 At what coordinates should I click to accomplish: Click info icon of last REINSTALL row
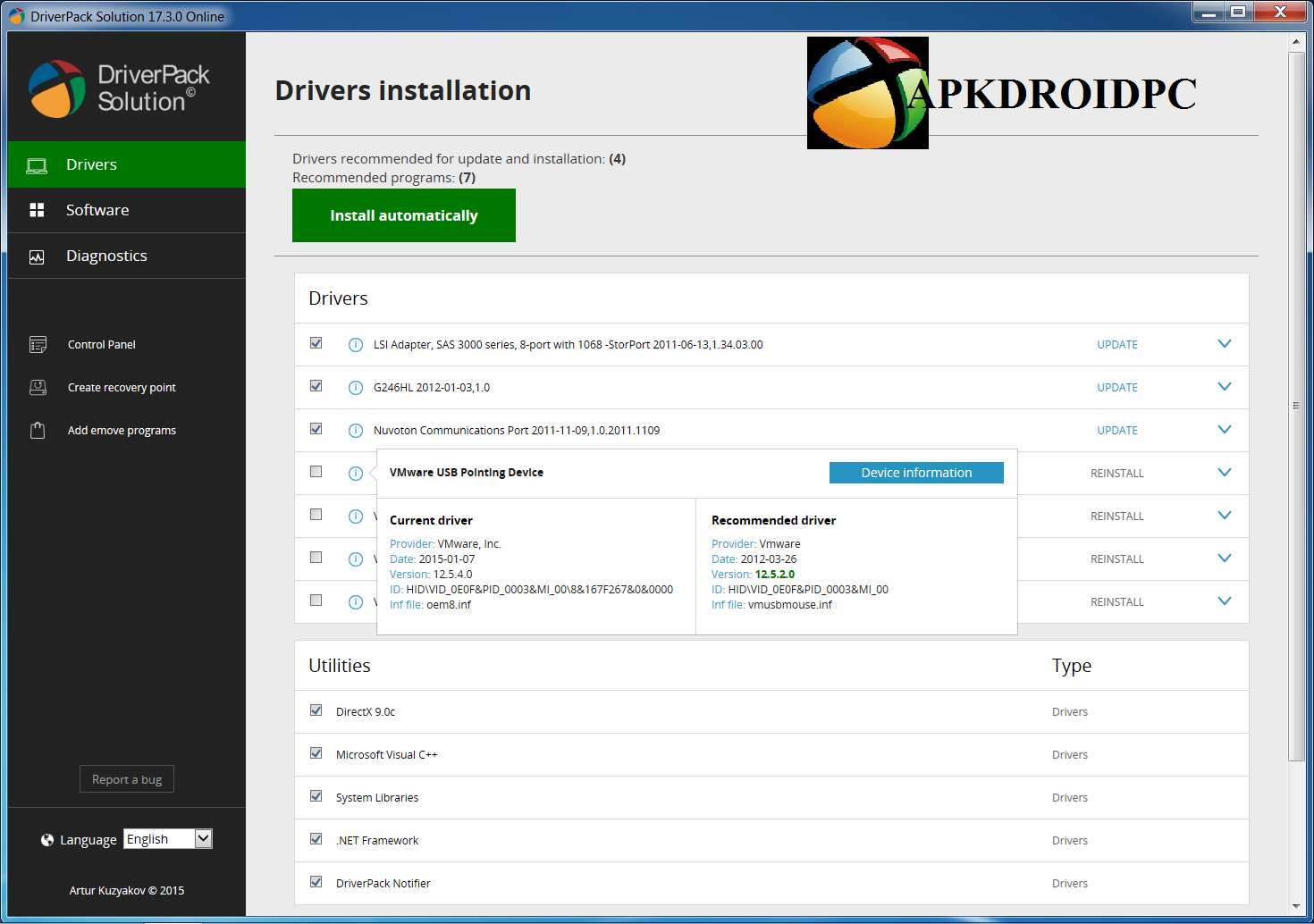(355, 602)
